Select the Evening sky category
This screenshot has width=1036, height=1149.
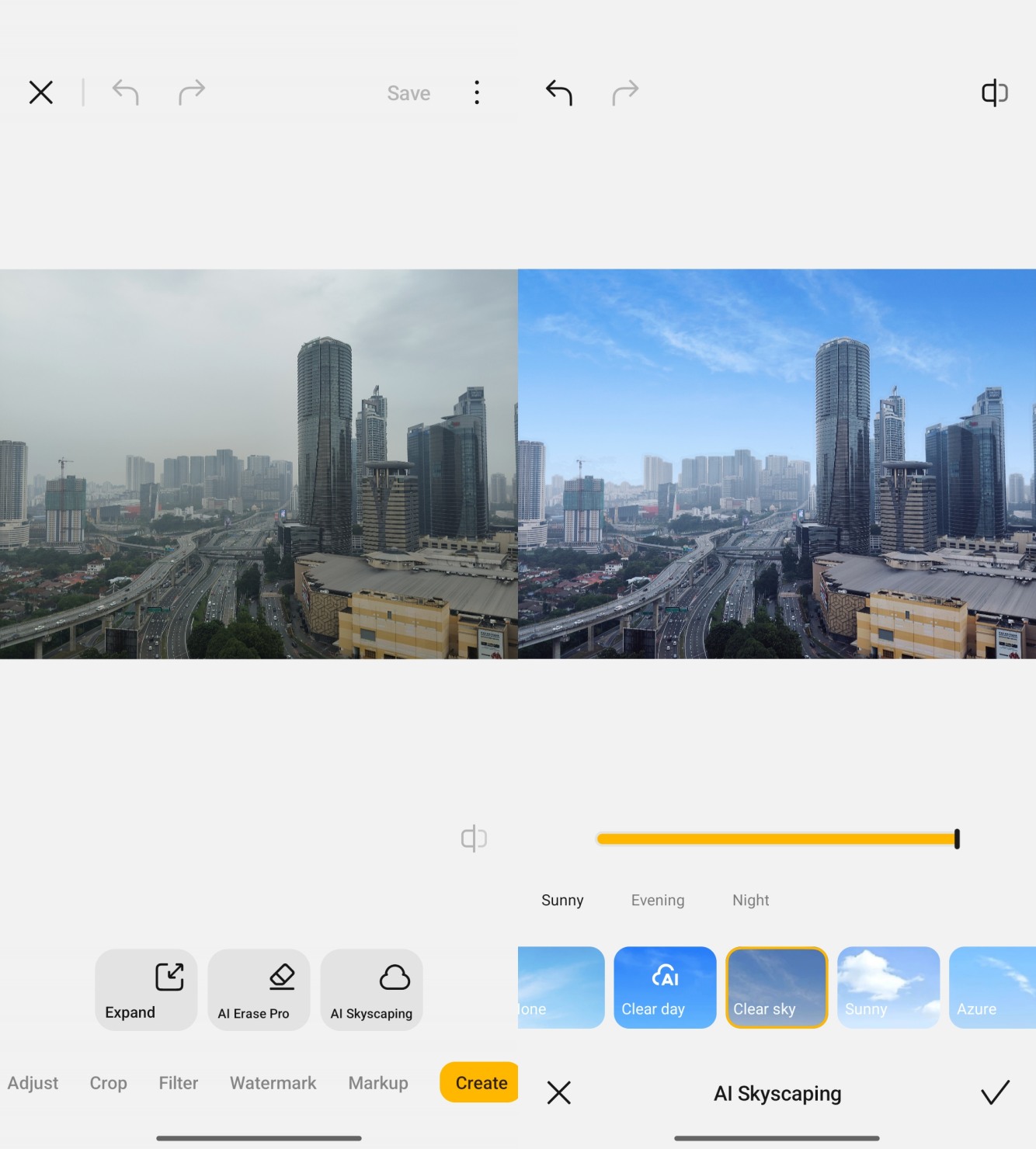click(x=658, y=900)
